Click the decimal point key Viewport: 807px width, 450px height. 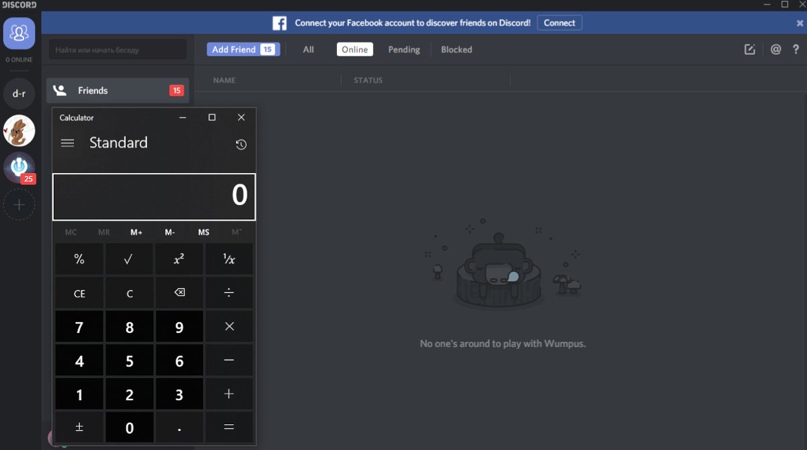pyautogui.click(x=179, y=427)
